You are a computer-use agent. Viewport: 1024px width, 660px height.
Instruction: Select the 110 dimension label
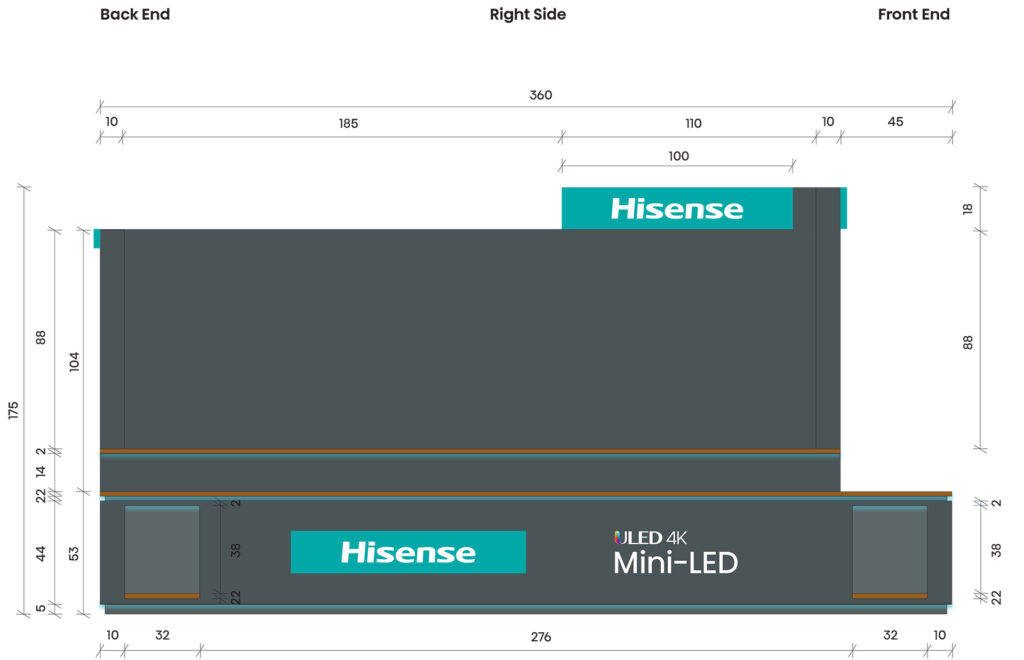693,123
